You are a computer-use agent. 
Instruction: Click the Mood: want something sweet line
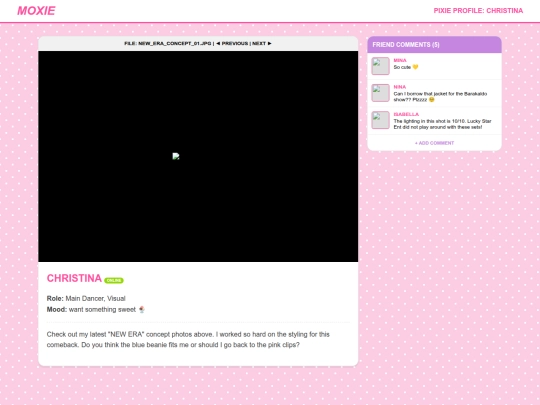coord(96,309)
